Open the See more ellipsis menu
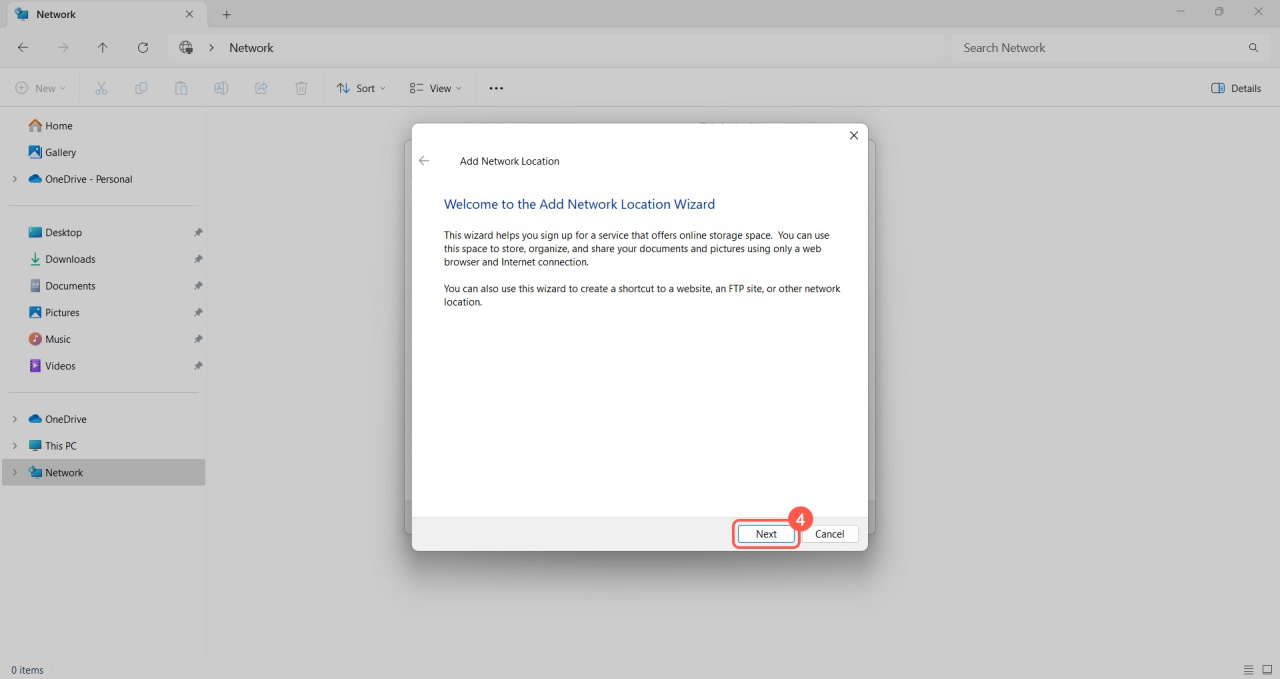Screen dimensions: 1280x679 tap(496, 88)
